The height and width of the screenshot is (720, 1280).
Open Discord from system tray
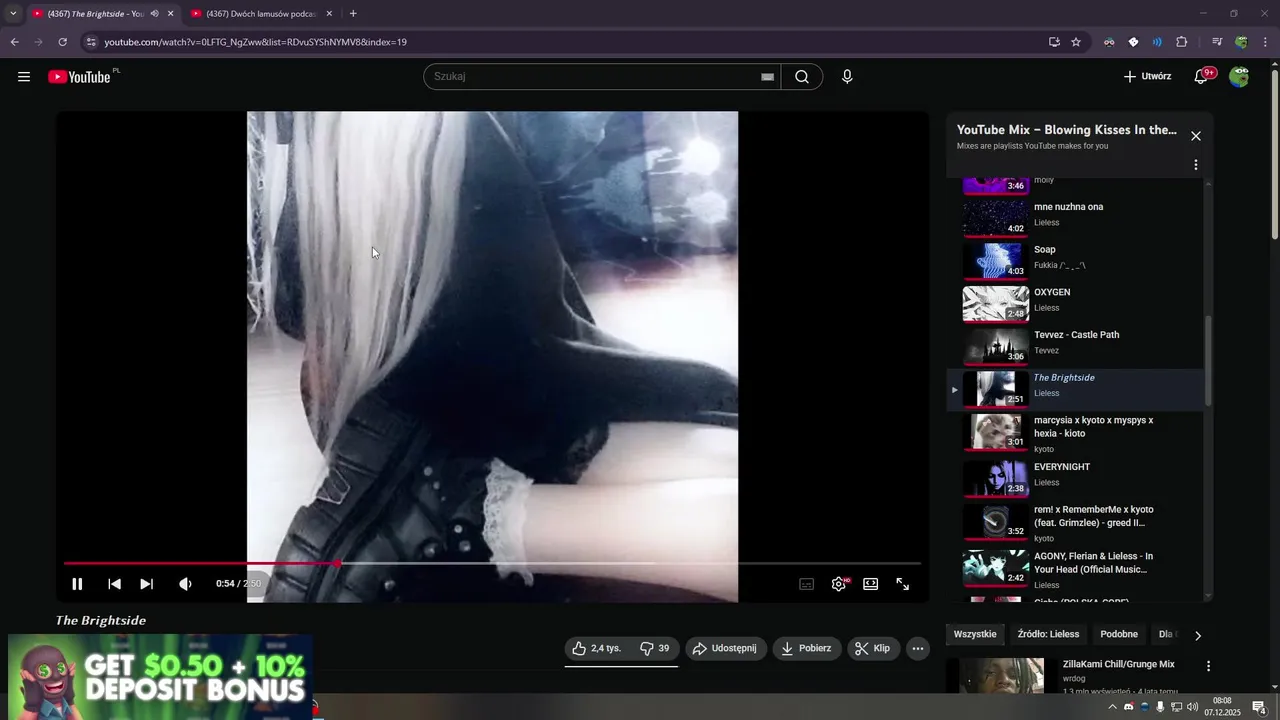coord(1129,707)
